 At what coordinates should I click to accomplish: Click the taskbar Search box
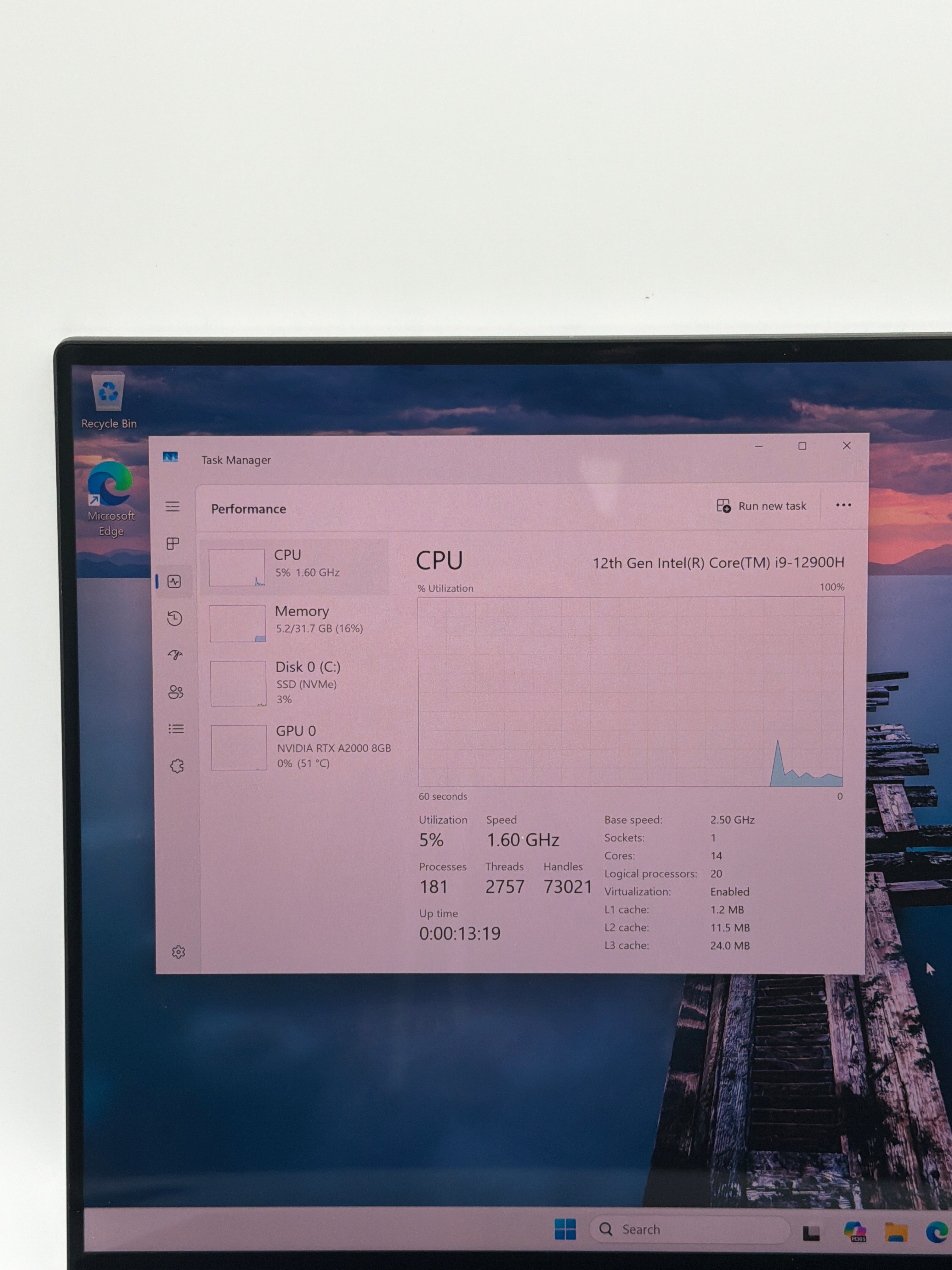point(690,1229)
